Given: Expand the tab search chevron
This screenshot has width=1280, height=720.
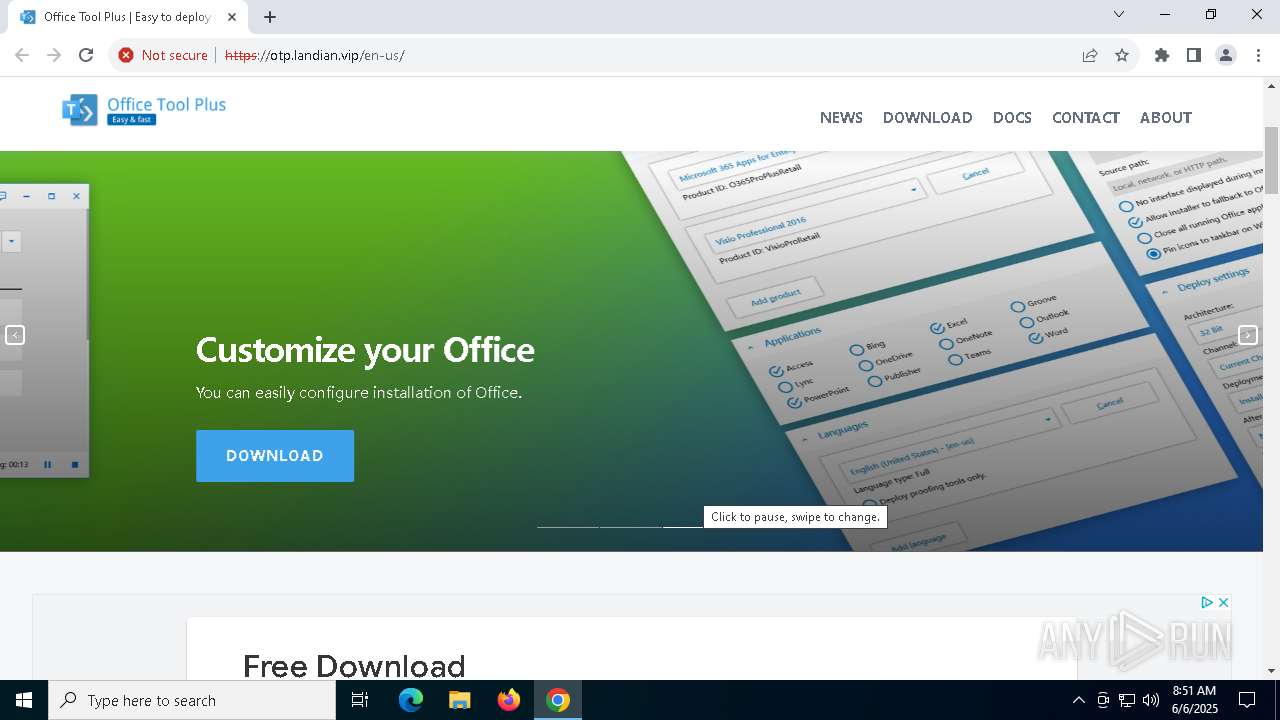Looking at the screenshot, I should 1119,14.
